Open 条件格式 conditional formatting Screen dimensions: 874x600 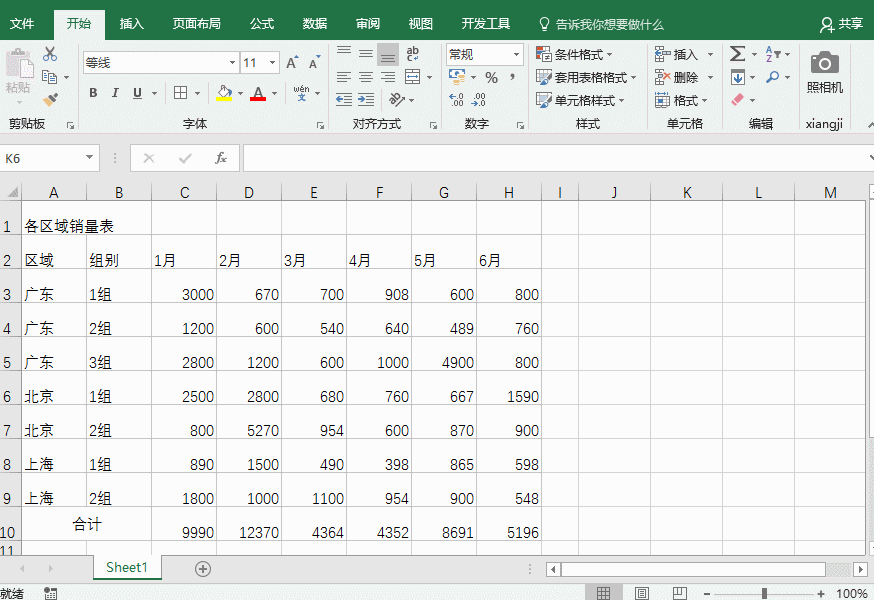pos(571,55)
